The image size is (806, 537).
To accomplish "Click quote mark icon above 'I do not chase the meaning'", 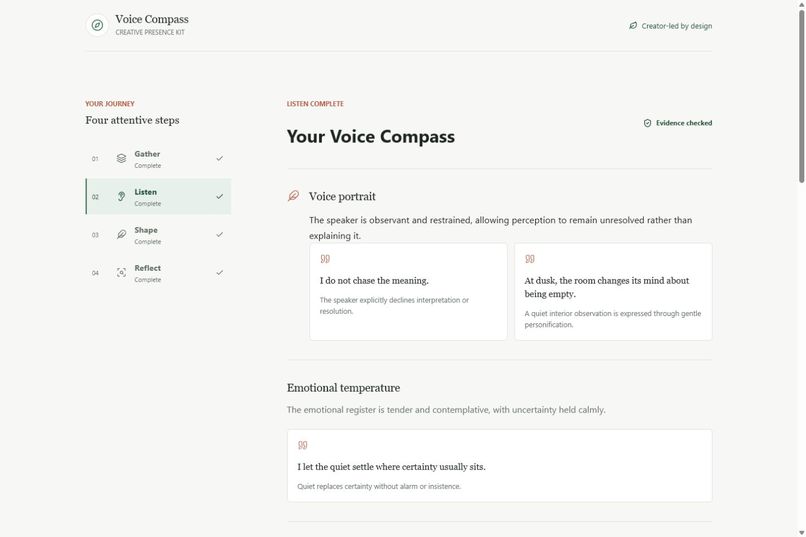I will point(325,258).
